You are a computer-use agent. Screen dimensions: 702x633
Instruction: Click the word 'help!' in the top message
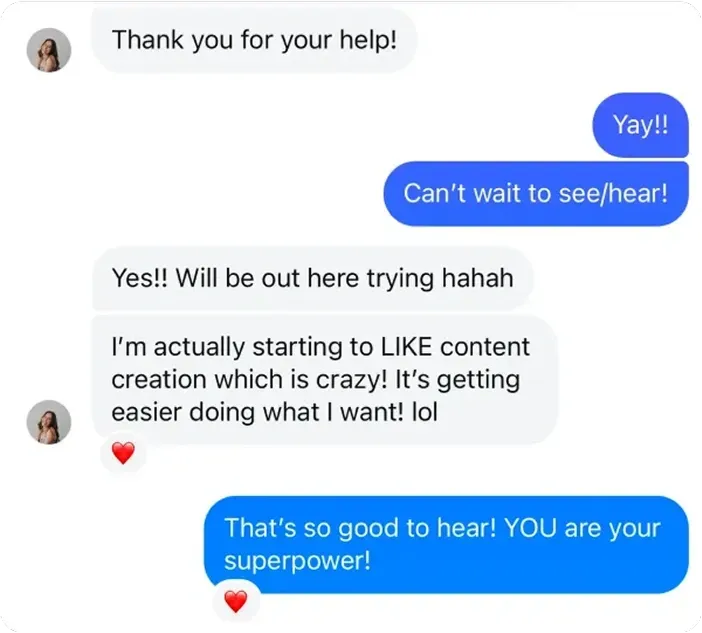pyautogui.click(x=368, y=40)
